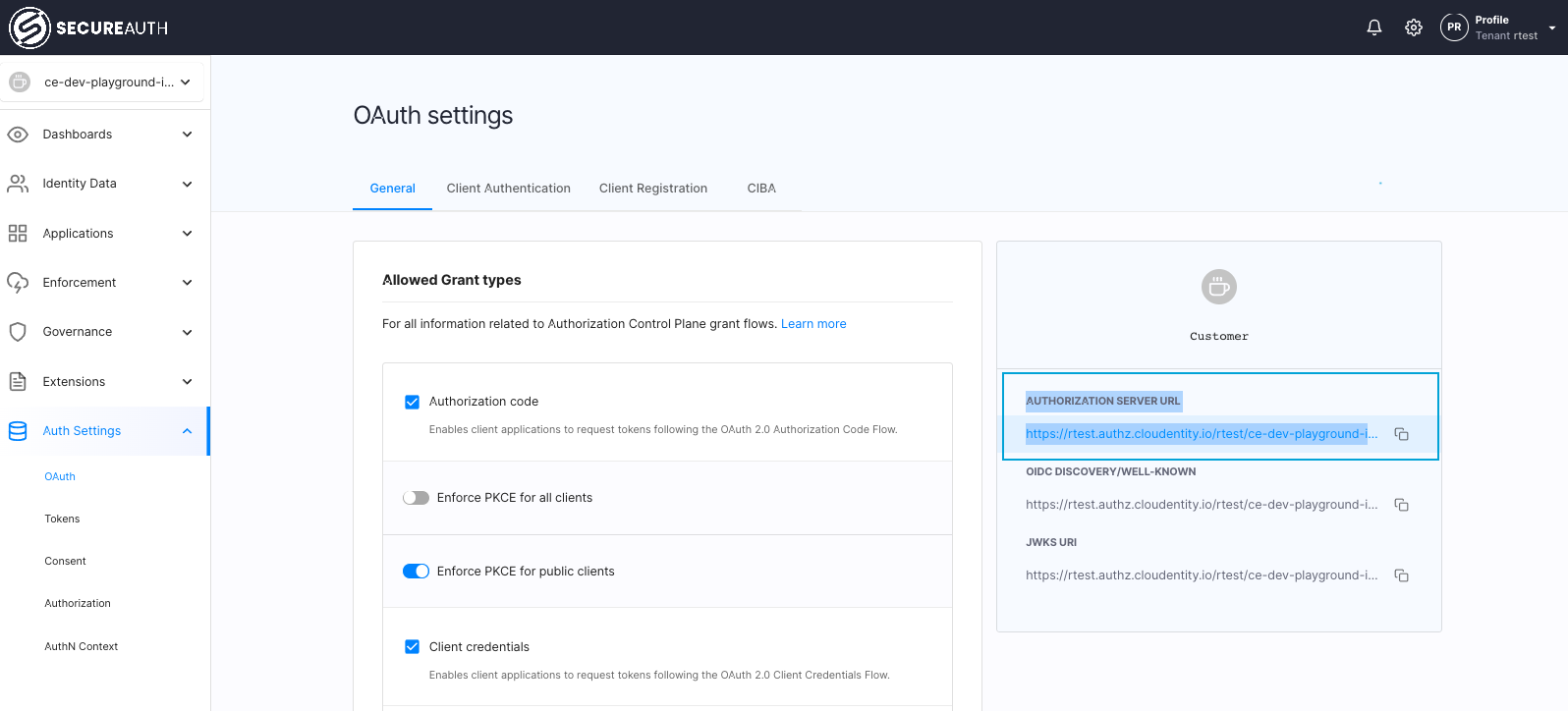
Task: Click the 'JWKS URI' label
Action: point(1051,543)
